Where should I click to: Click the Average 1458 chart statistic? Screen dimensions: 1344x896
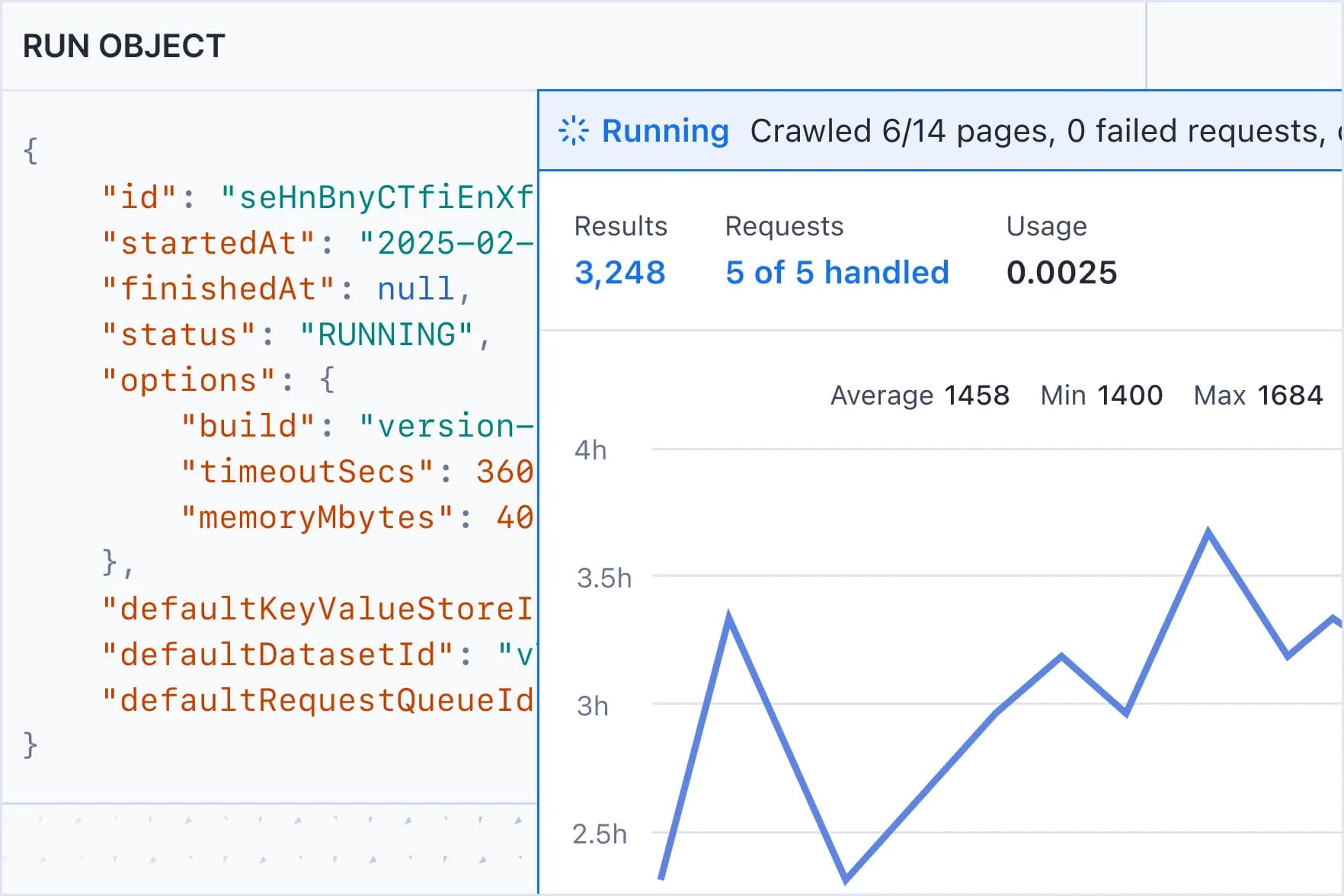click(920, 395)
